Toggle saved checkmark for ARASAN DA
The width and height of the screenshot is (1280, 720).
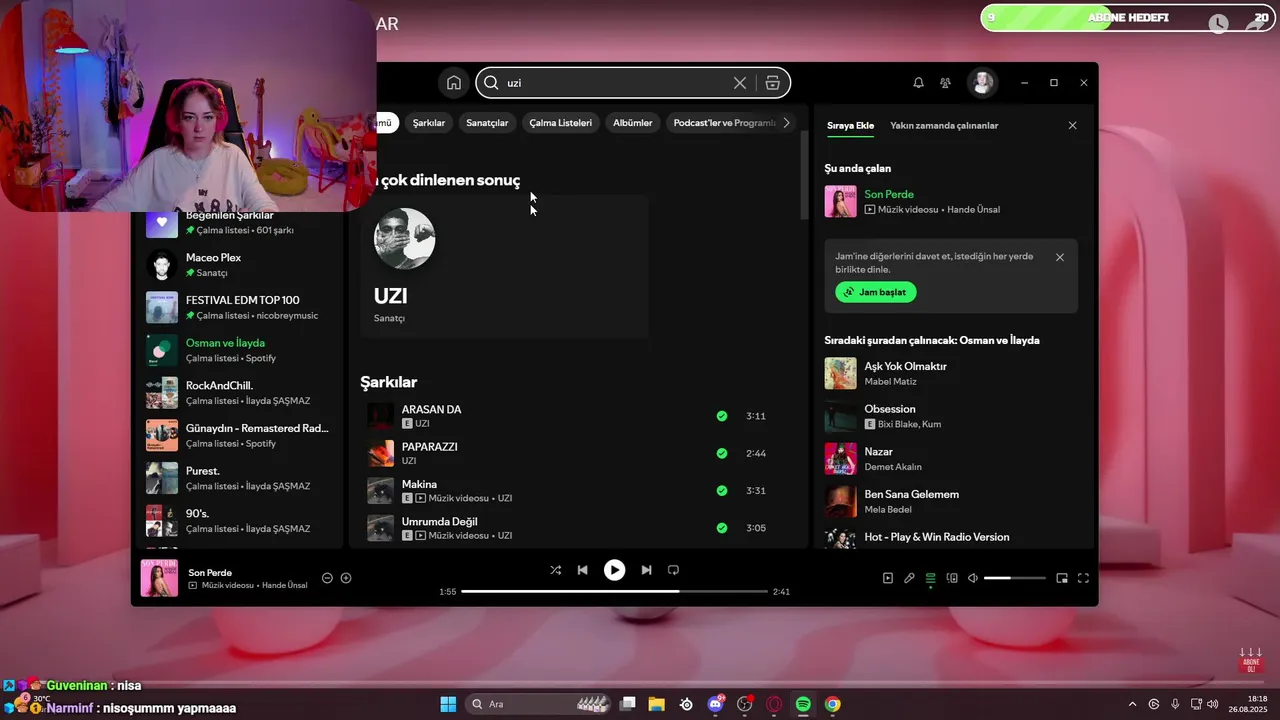tap(722, 416)
